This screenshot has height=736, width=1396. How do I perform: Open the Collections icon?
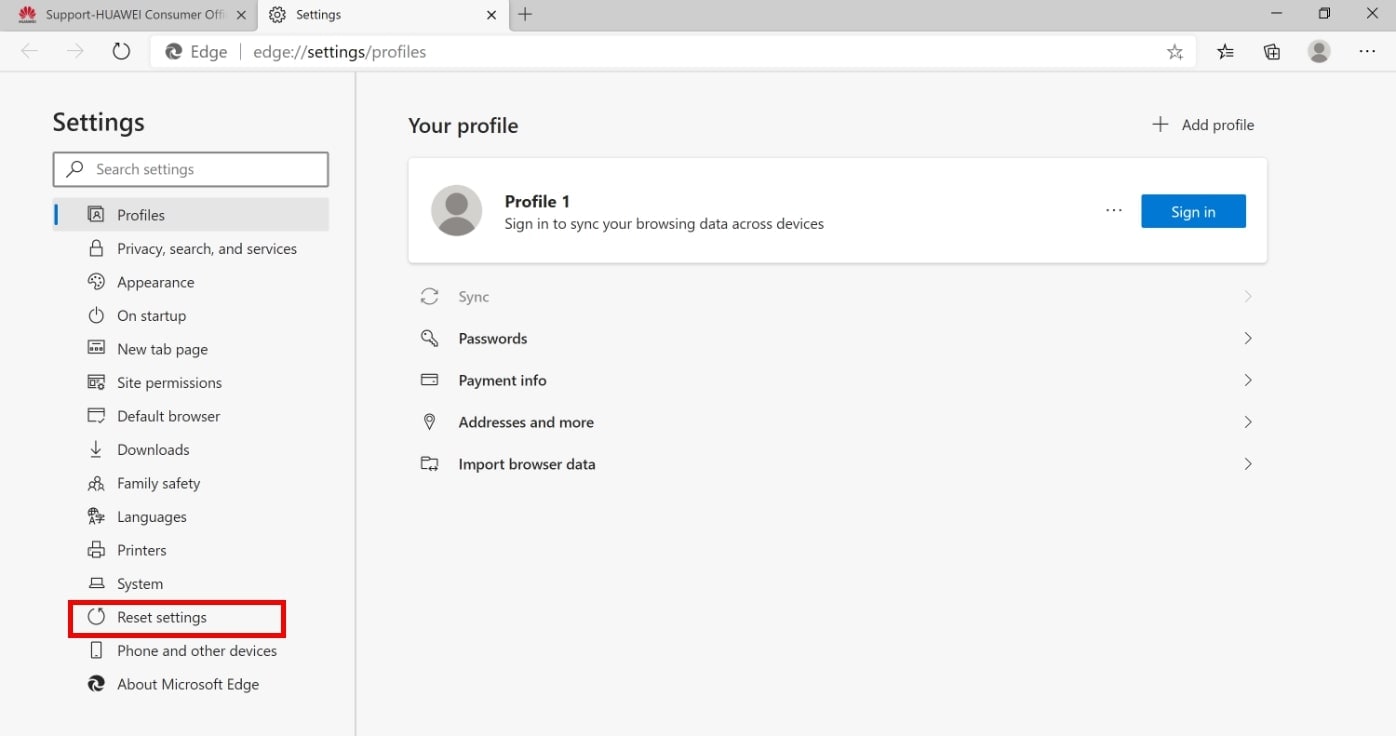click(1272, 52)
